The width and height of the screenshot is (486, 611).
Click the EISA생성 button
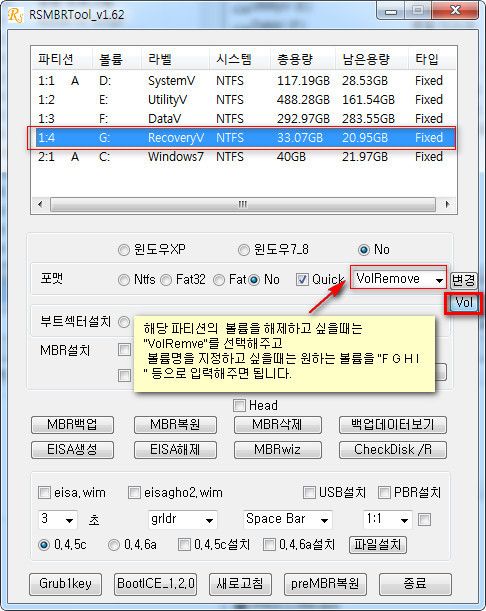click(x=72, y=450)
